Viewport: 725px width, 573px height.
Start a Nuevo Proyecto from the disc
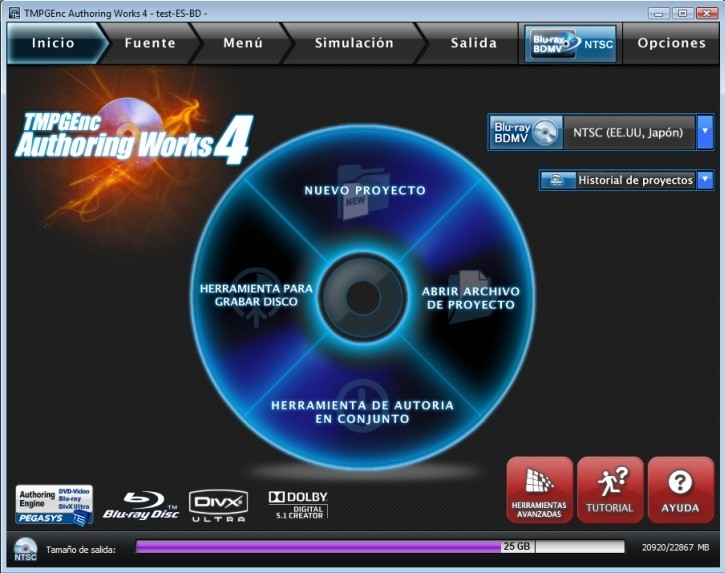click(365, 190)
